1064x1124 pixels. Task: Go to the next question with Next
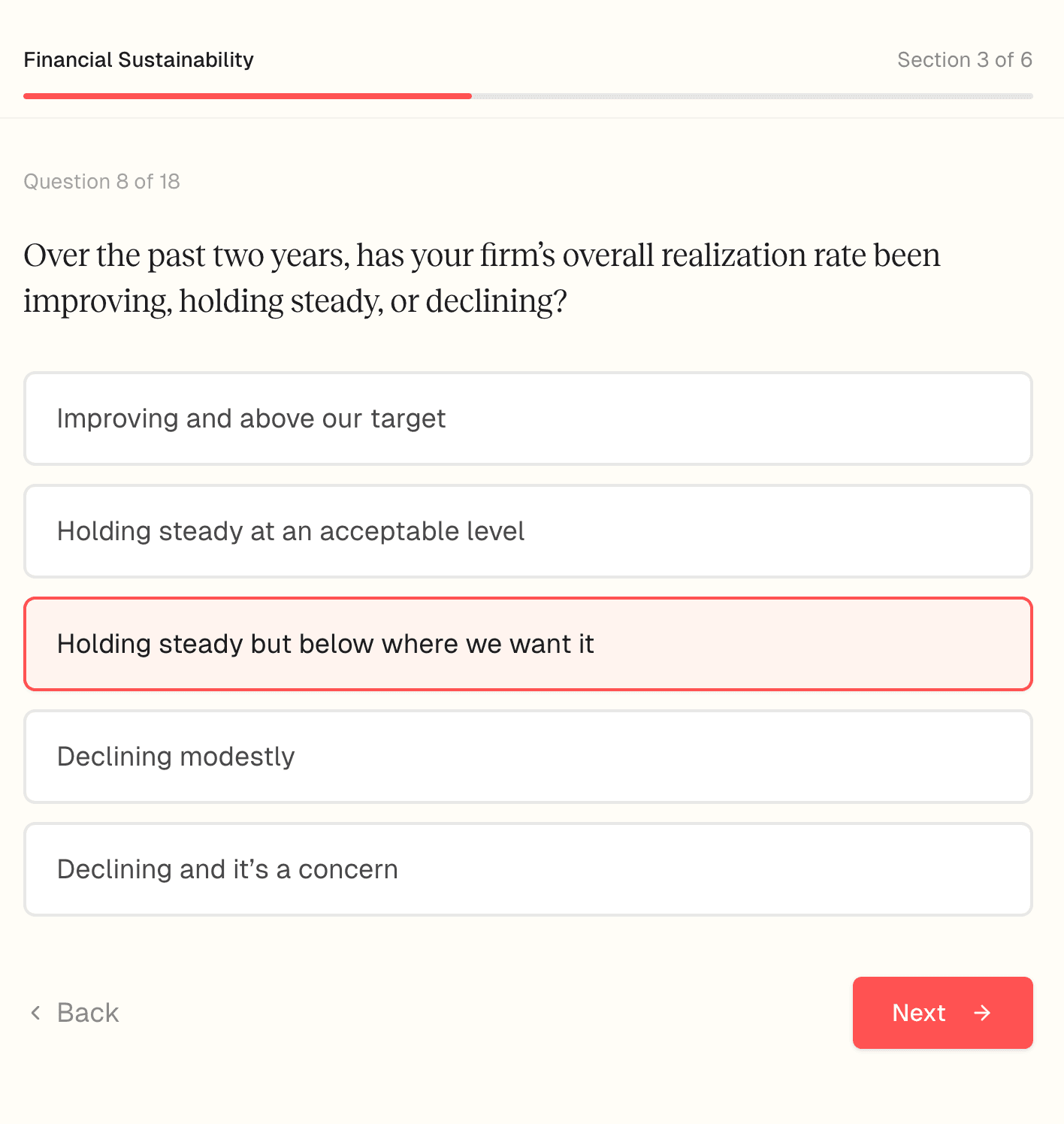(942, 1013)
